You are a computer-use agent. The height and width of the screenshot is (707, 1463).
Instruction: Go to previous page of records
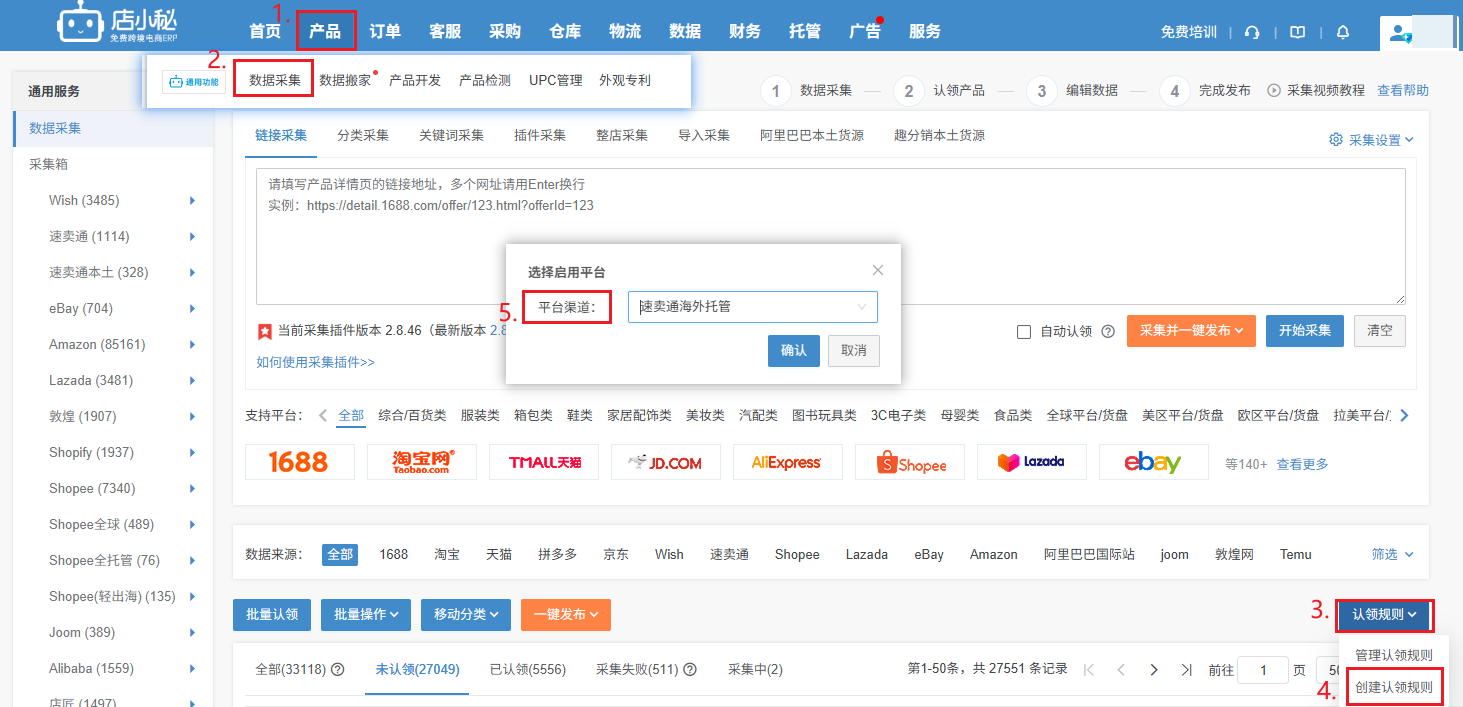1121,669
